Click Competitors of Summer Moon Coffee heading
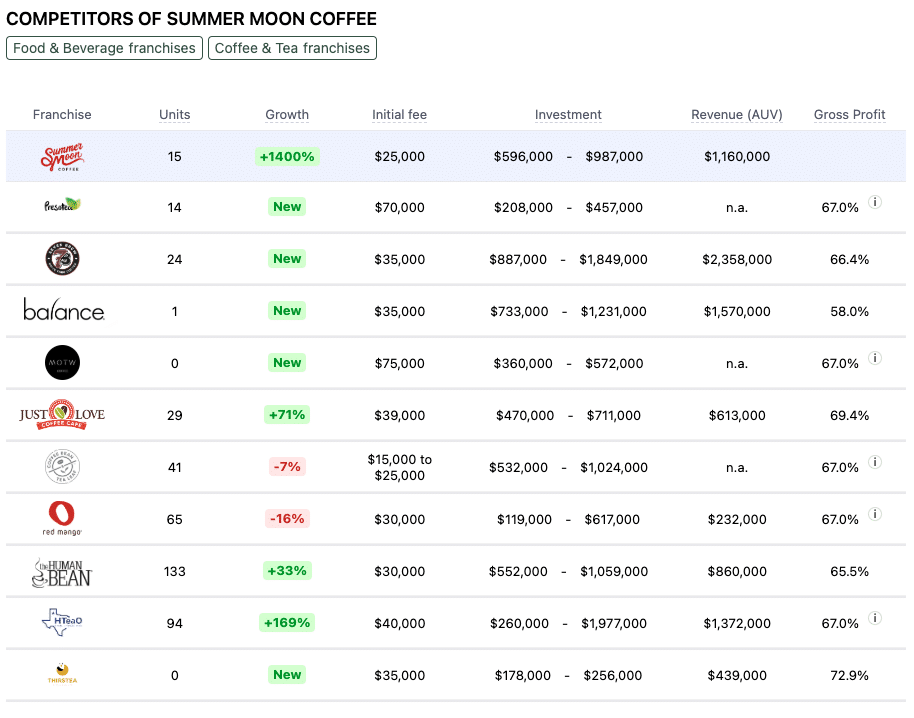This screenshot has height=718, width=914. point(191,19)
